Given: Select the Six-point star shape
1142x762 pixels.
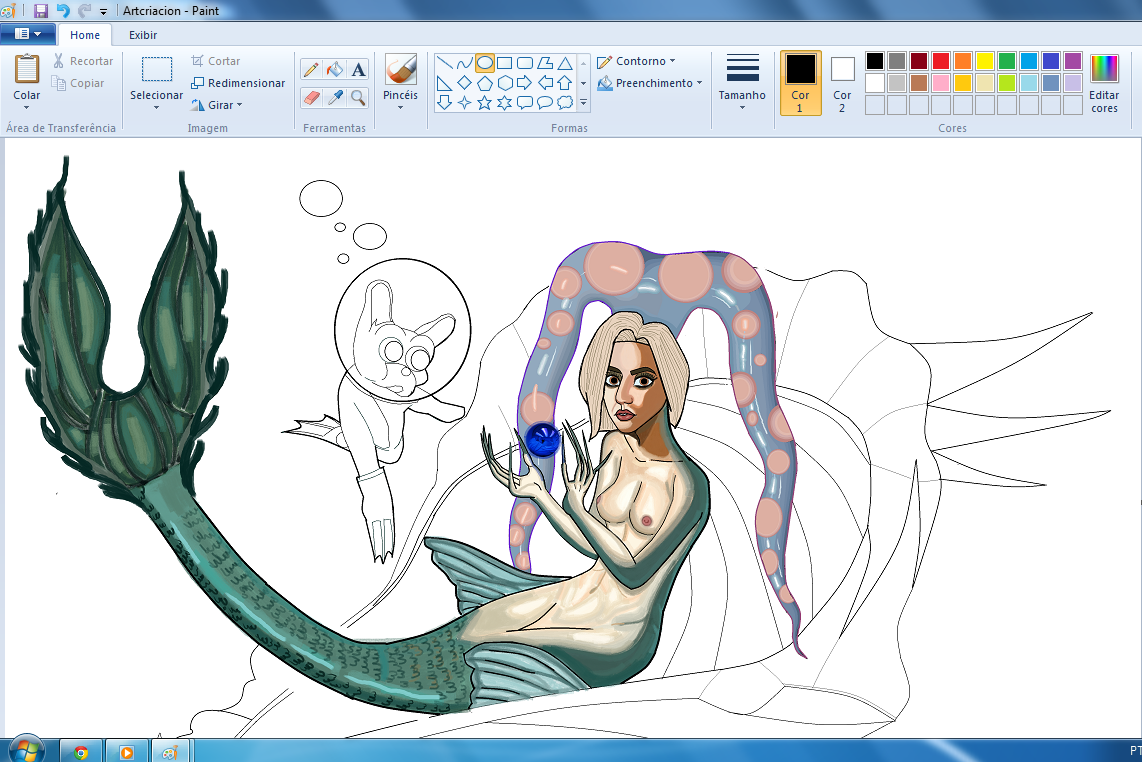Looking at the screenshot, I should pyautogui.click(x=505, y=103).
